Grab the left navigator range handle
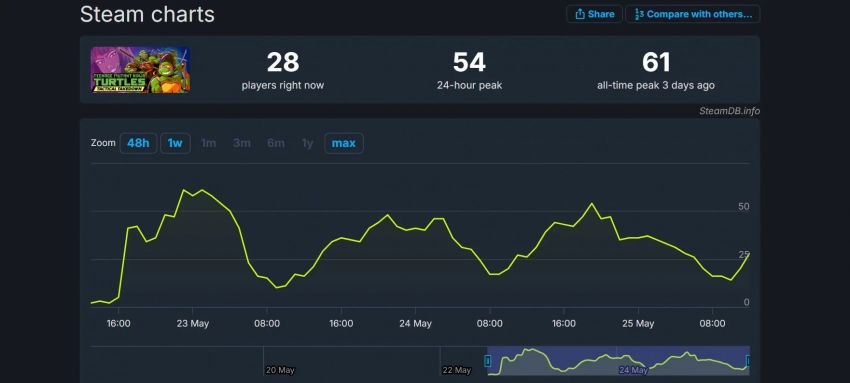This screenshot has height=383, width=850. pyautogui.click(x=488, y=361)
